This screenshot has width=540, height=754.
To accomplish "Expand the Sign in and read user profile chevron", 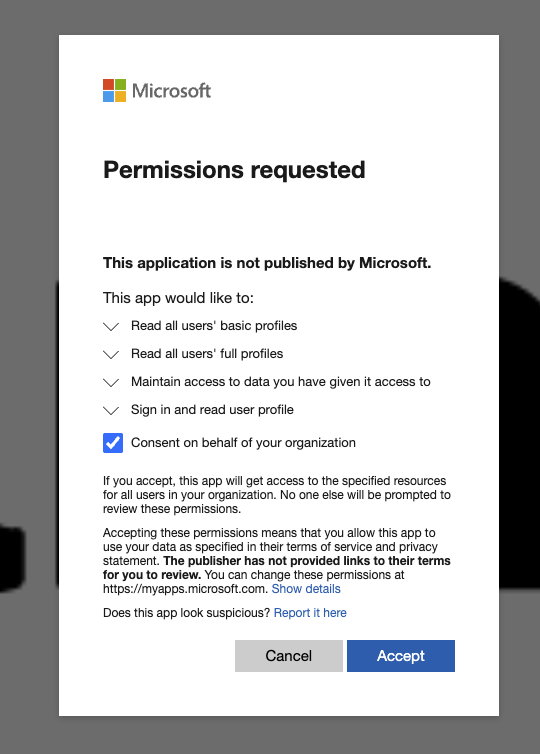I will 111,410.
